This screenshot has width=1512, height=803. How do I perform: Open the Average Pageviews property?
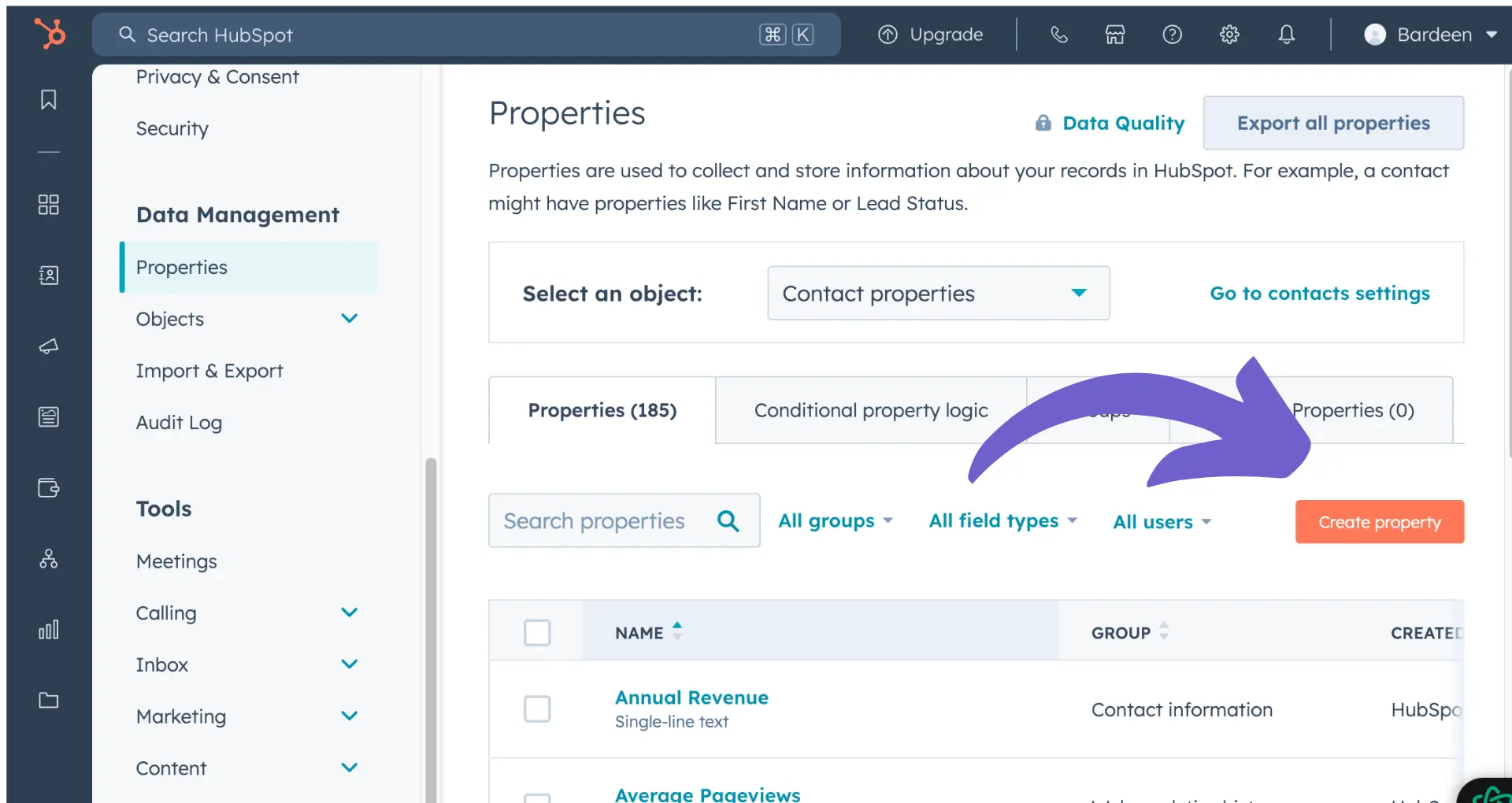click(x=707, y=794)
